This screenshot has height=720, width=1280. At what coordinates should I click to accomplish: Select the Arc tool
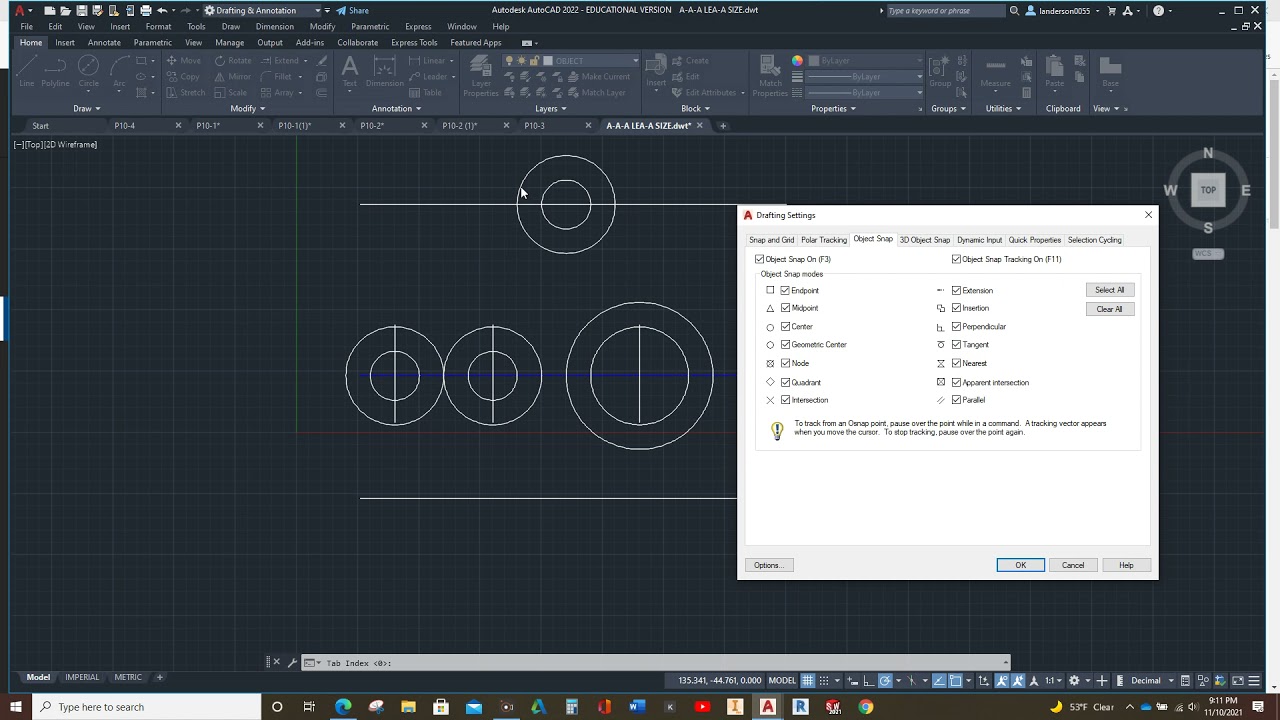(120, 71)
